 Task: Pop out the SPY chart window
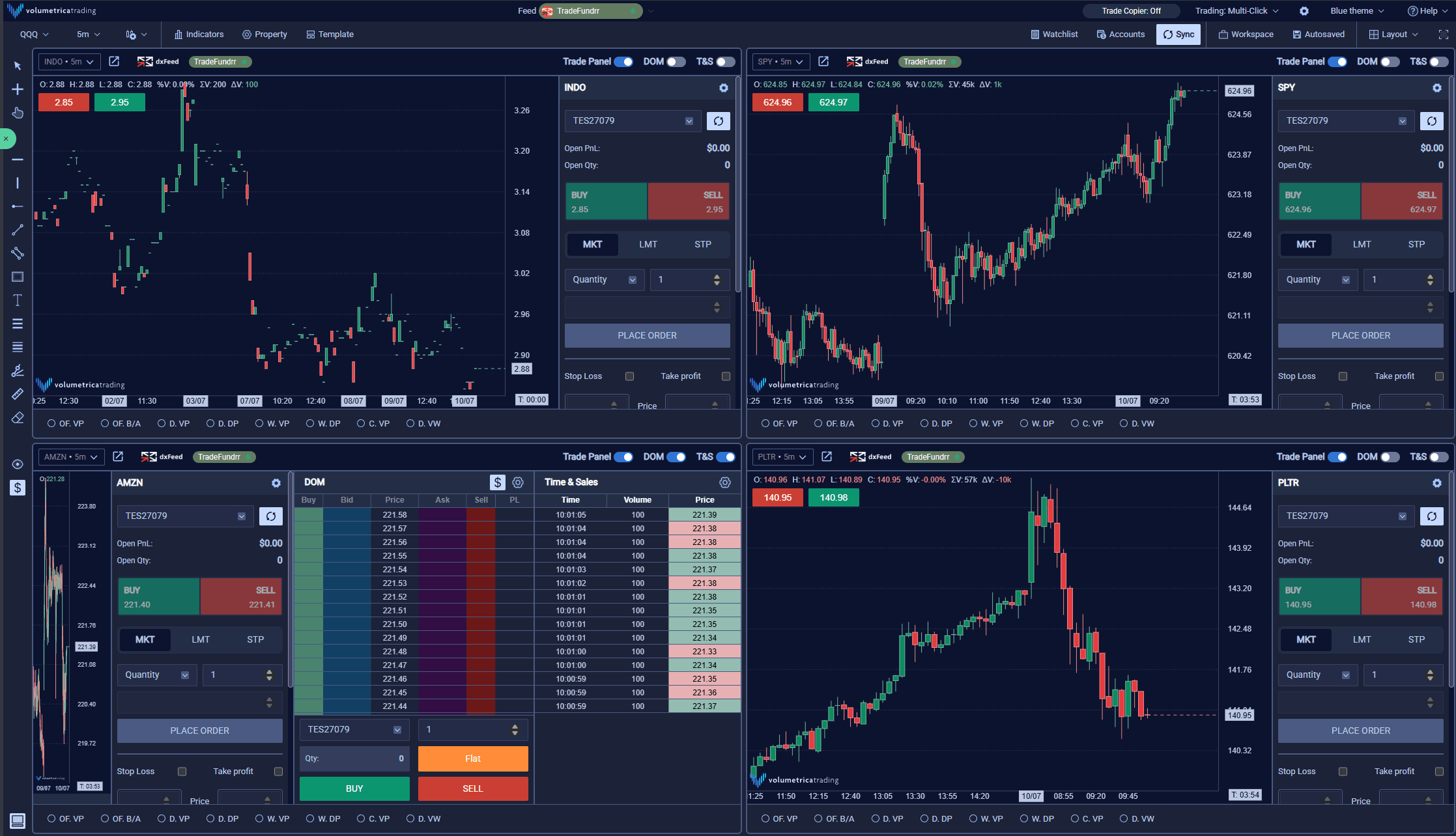[823, 61]
